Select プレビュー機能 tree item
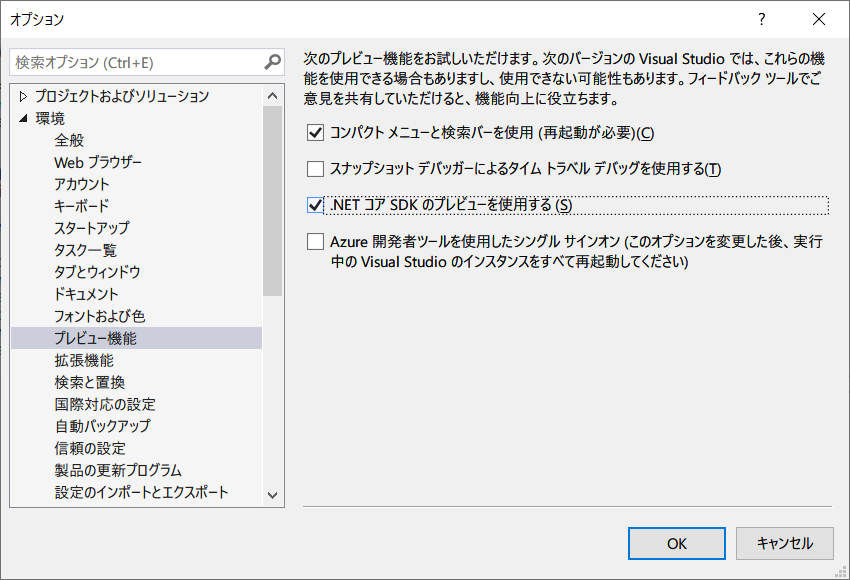 136,338
